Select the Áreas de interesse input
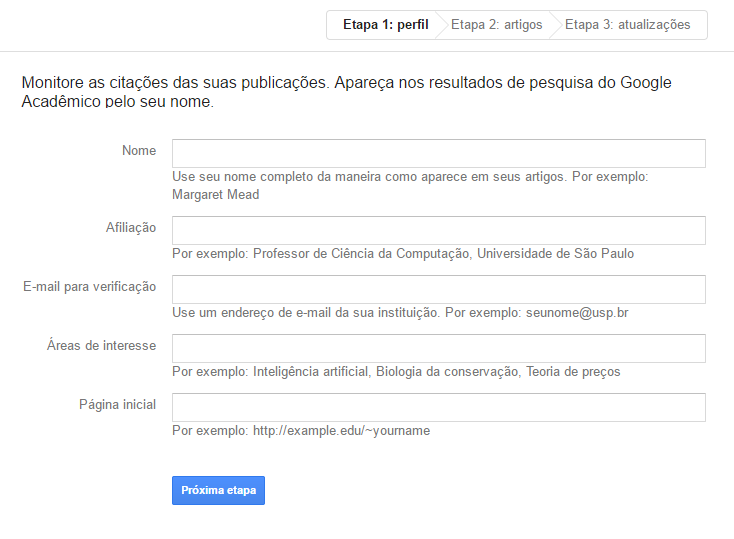The width and height of the screenshot is (734, 539). point(439,349)
